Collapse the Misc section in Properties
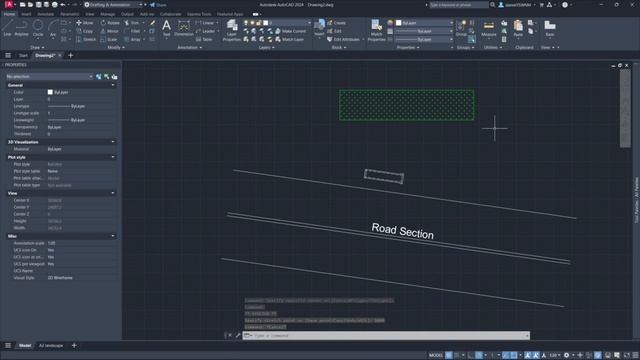The width and height of the screenshot is (640, 360). click(113, 236)
